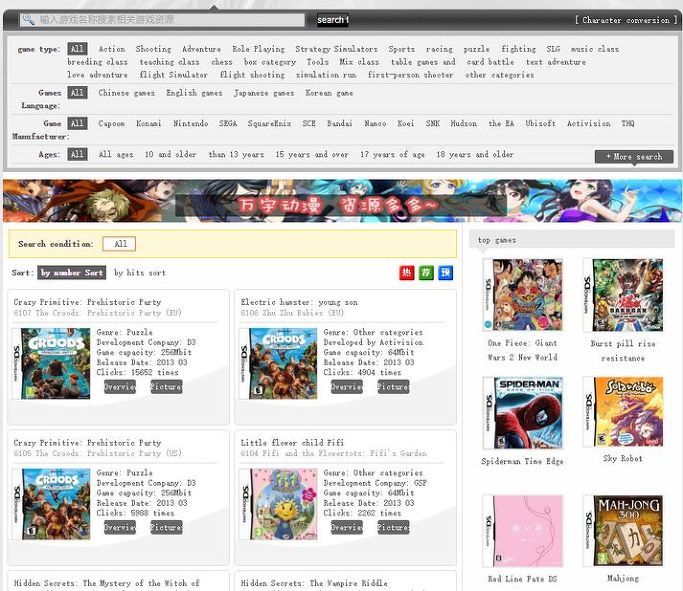Image resolution: width=683 pixels, height=591 pixels.
Task: Open One Piece Giant Wars cover
Action: [522, 295]
